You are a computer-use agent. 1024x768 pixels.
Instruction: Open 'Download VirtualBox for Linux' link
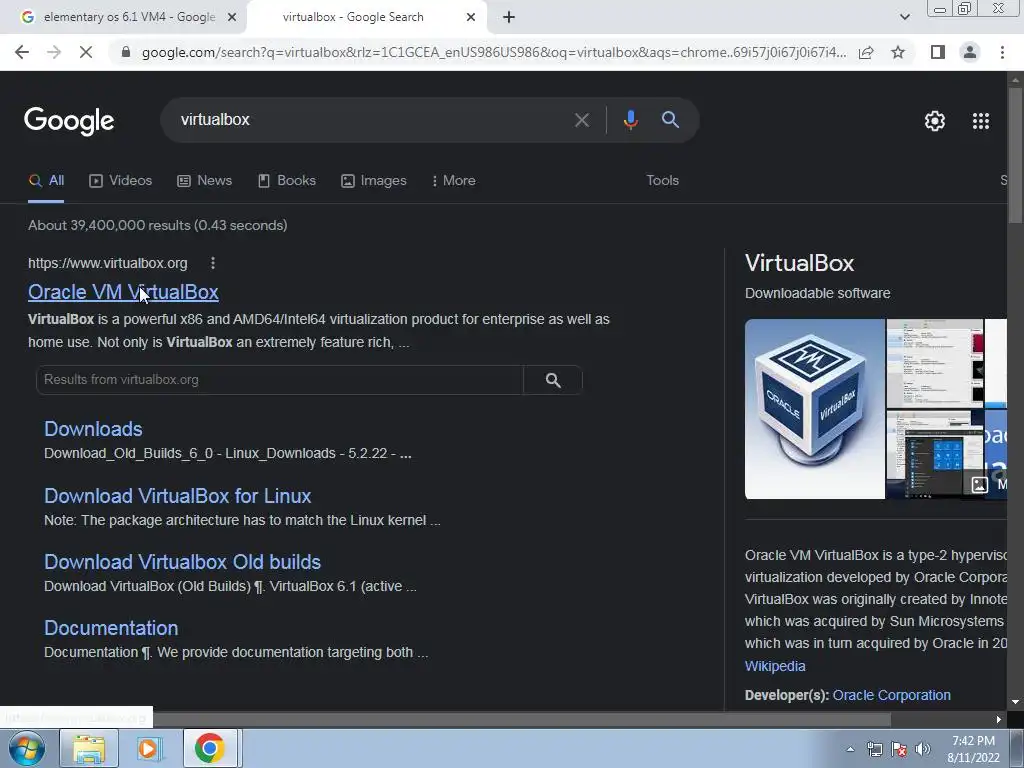178,496
